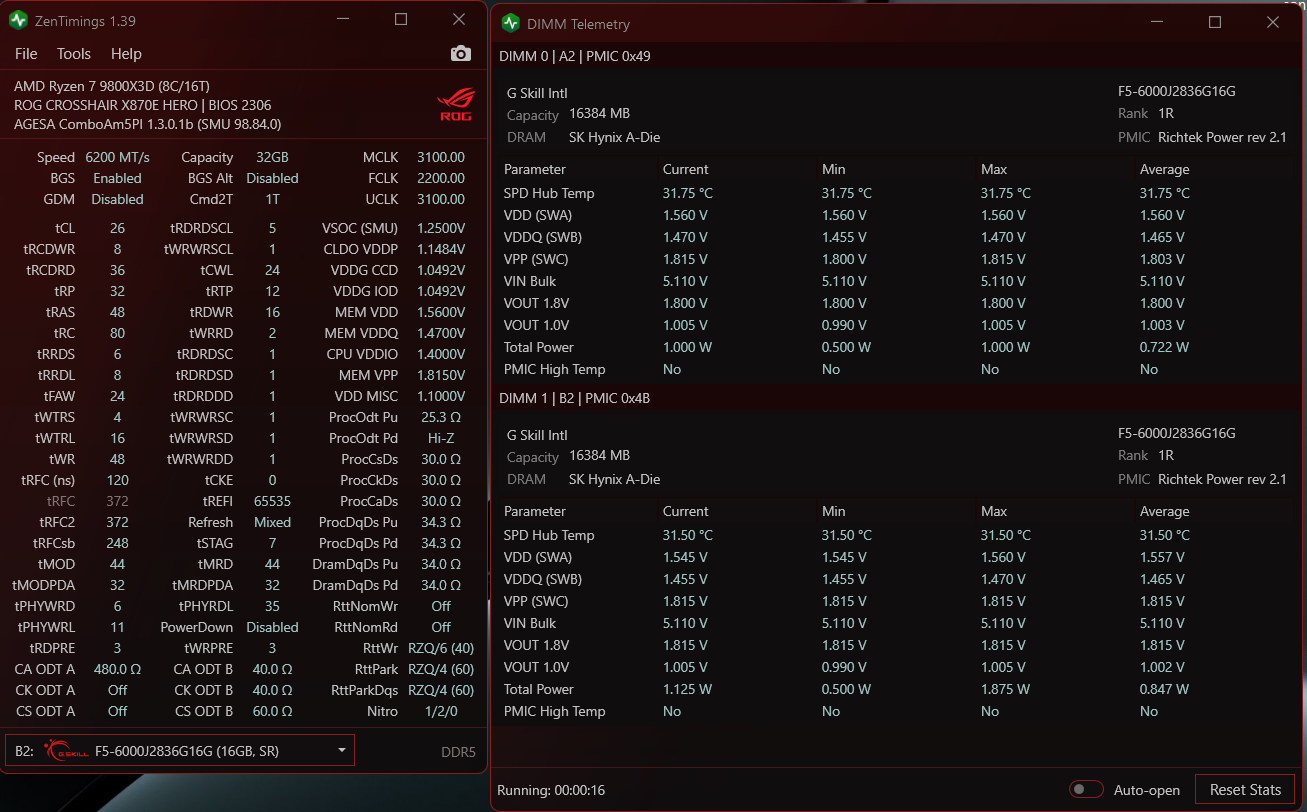Click the DIMM 1 "Max" column header

click(993, 511)
